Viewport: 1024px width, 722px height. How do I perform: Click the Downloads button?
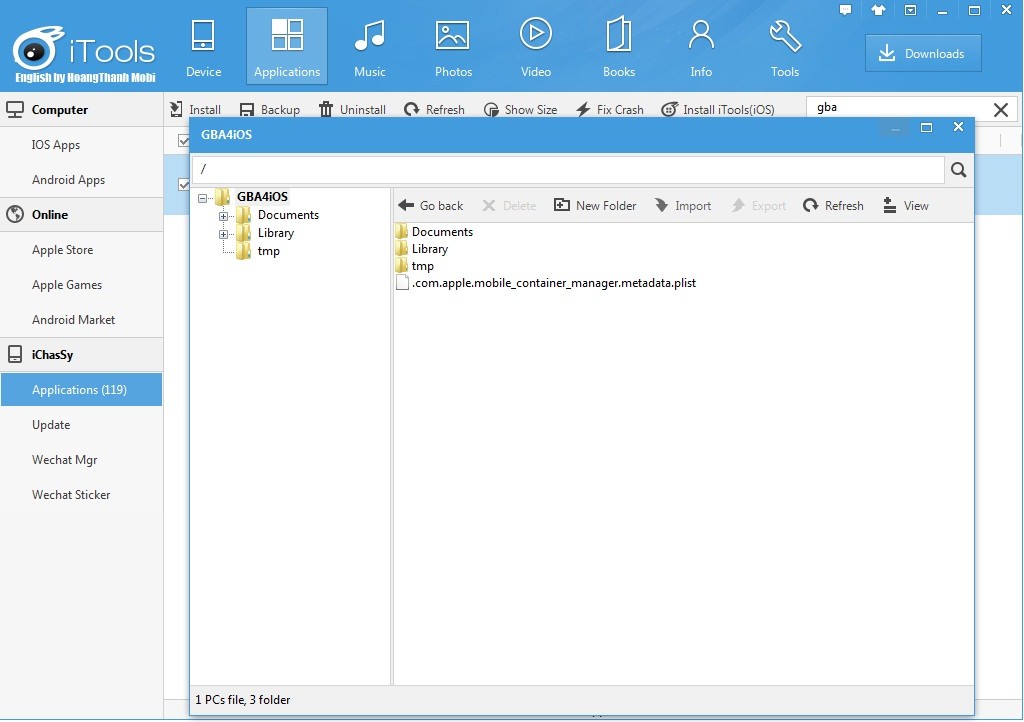click(x=923, y=54)
